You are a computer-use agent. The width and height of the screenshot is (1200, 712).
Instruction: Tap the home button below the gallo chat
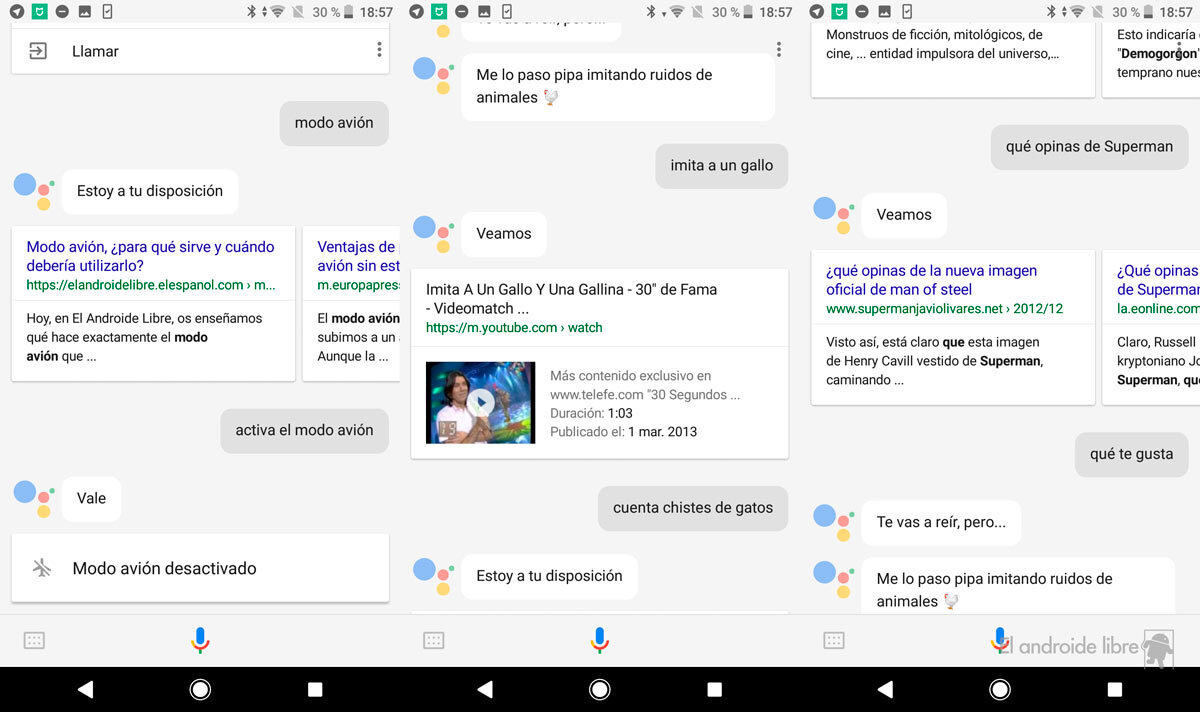coord(600,689)
